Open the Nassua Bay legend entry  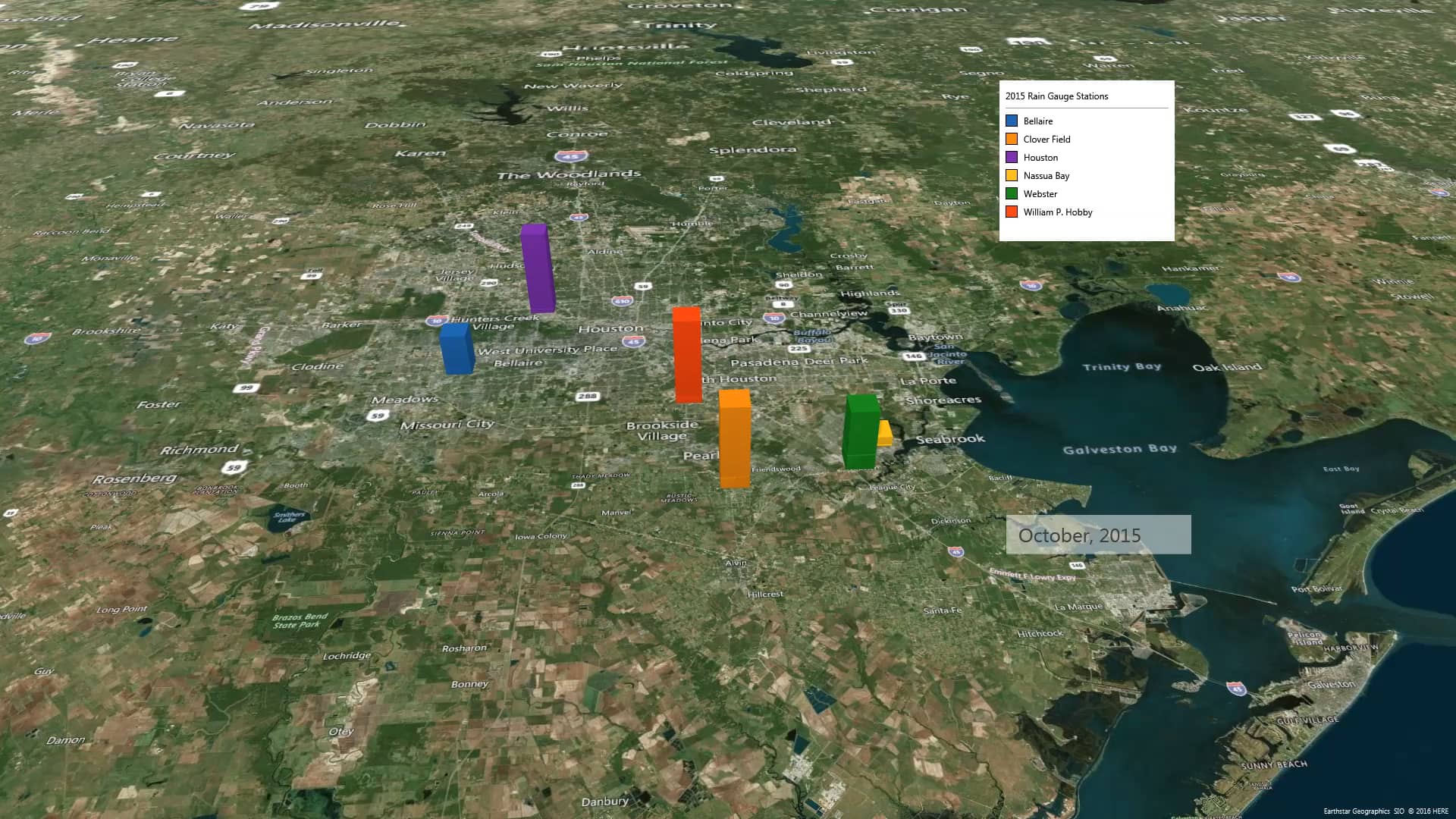(x=1046, y=175)
